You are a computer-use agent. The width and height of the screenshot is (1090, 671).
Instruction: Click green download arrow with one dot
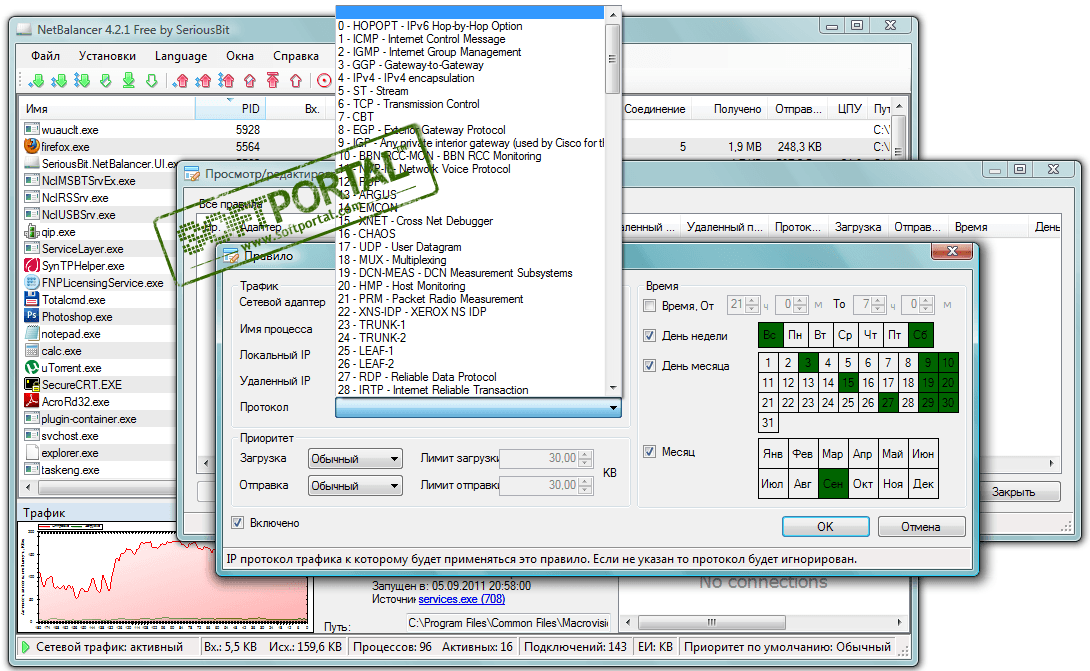36,81
